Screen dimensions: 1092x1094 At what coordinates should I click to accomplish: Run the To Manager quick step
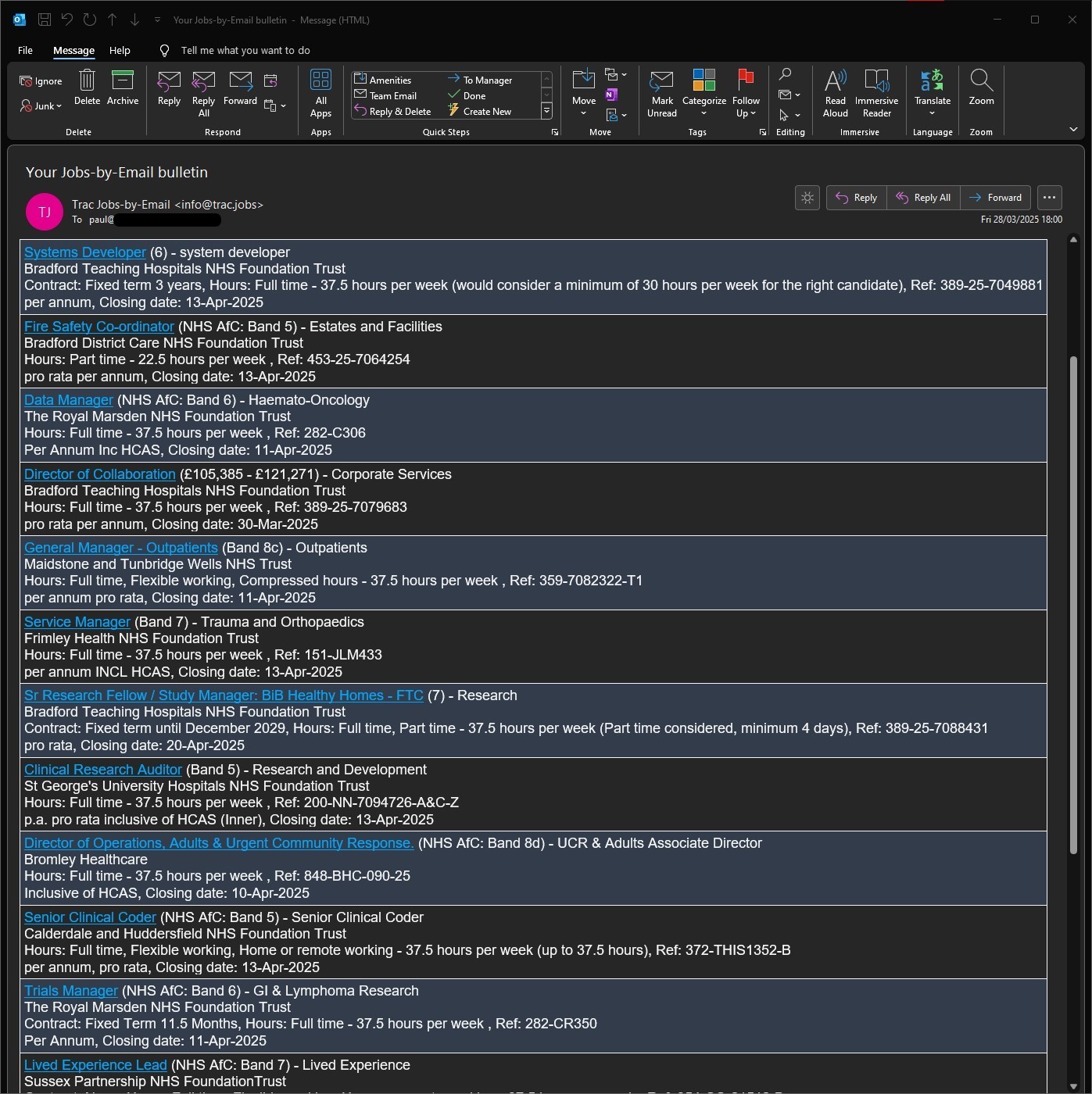(x=480, y=80)
